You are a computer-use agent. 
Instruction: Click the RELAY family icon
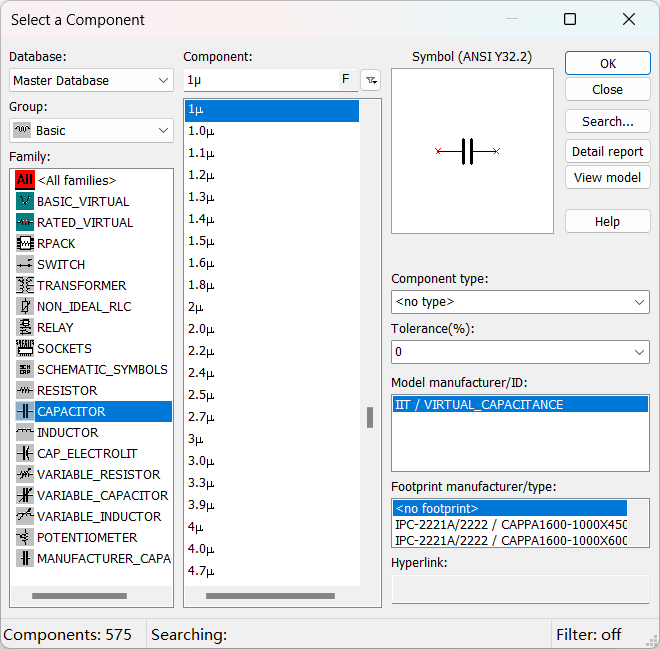(25, 327)
